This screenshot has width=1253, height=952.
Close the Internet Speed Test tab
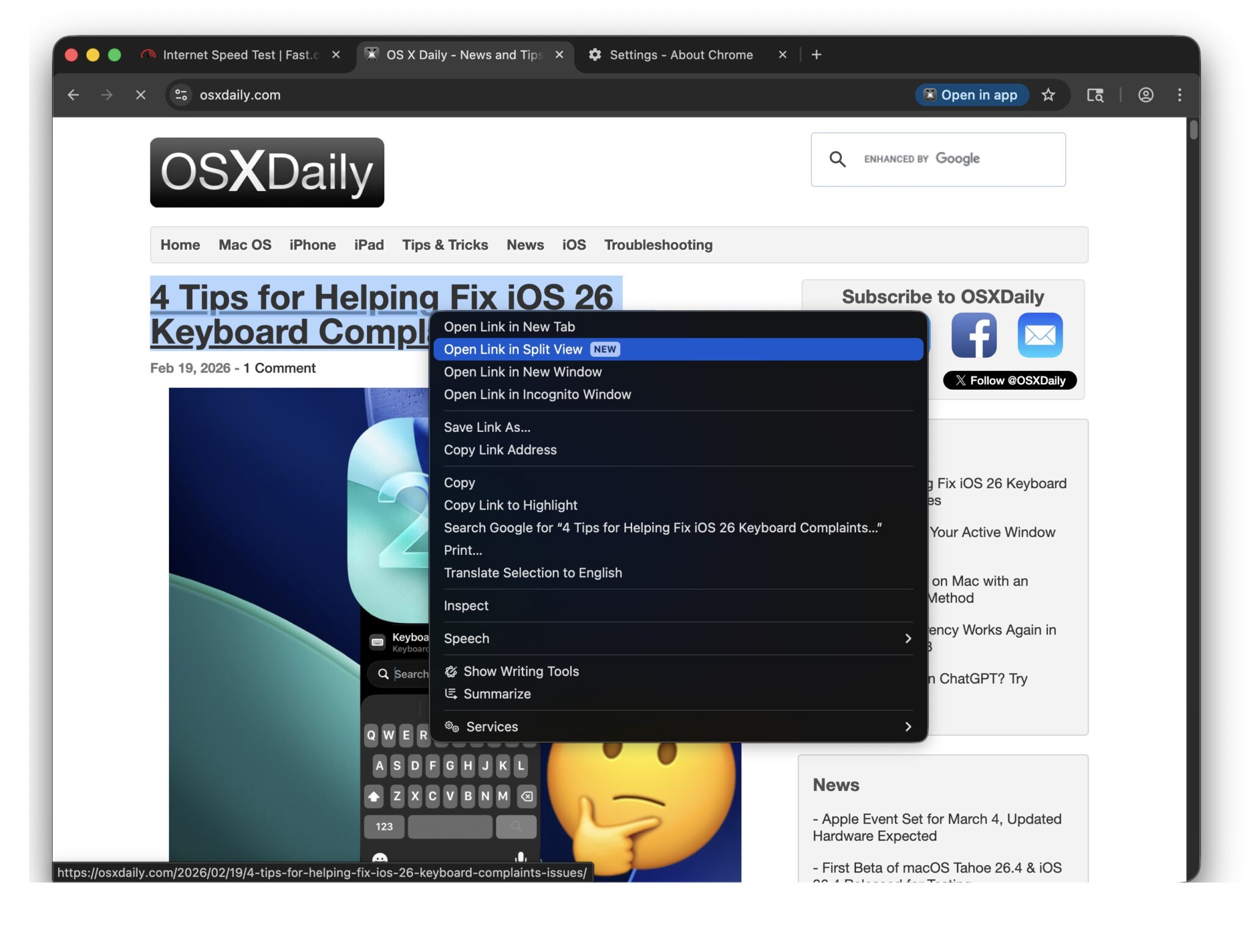click(x=336, y=54)
